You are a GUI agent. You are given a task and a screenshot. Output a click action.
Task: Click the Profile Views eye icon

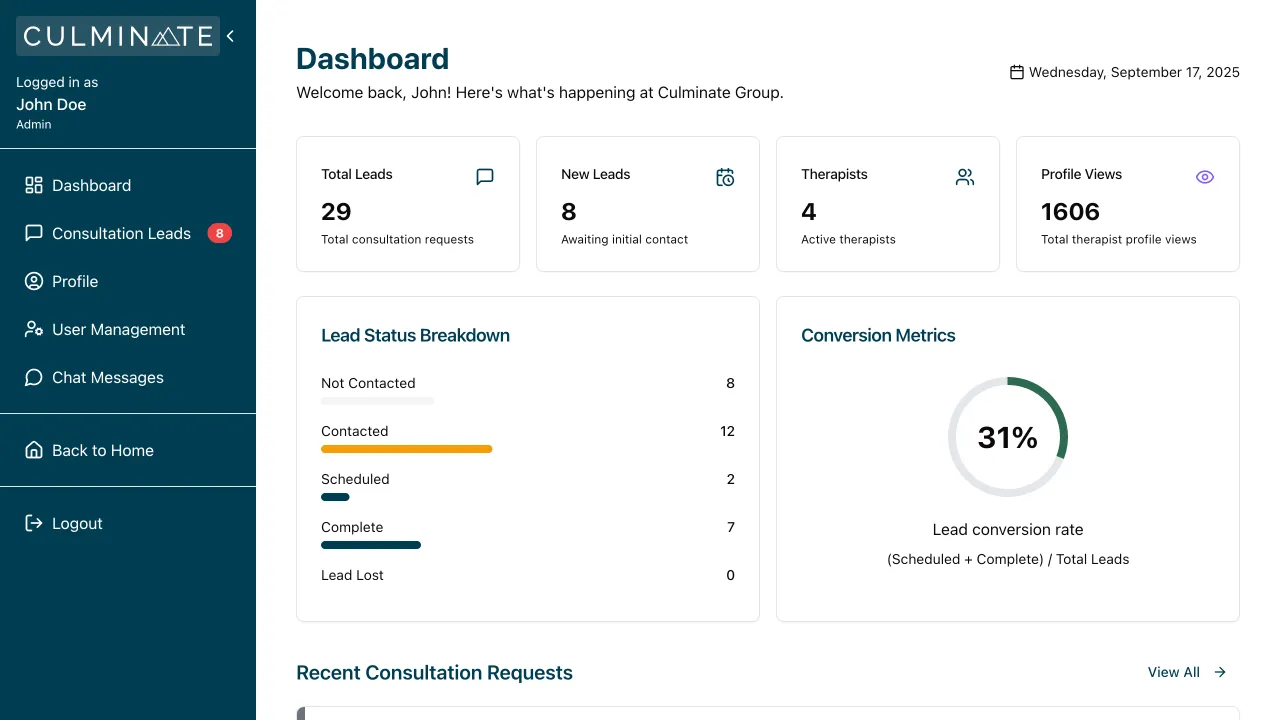1205,177
